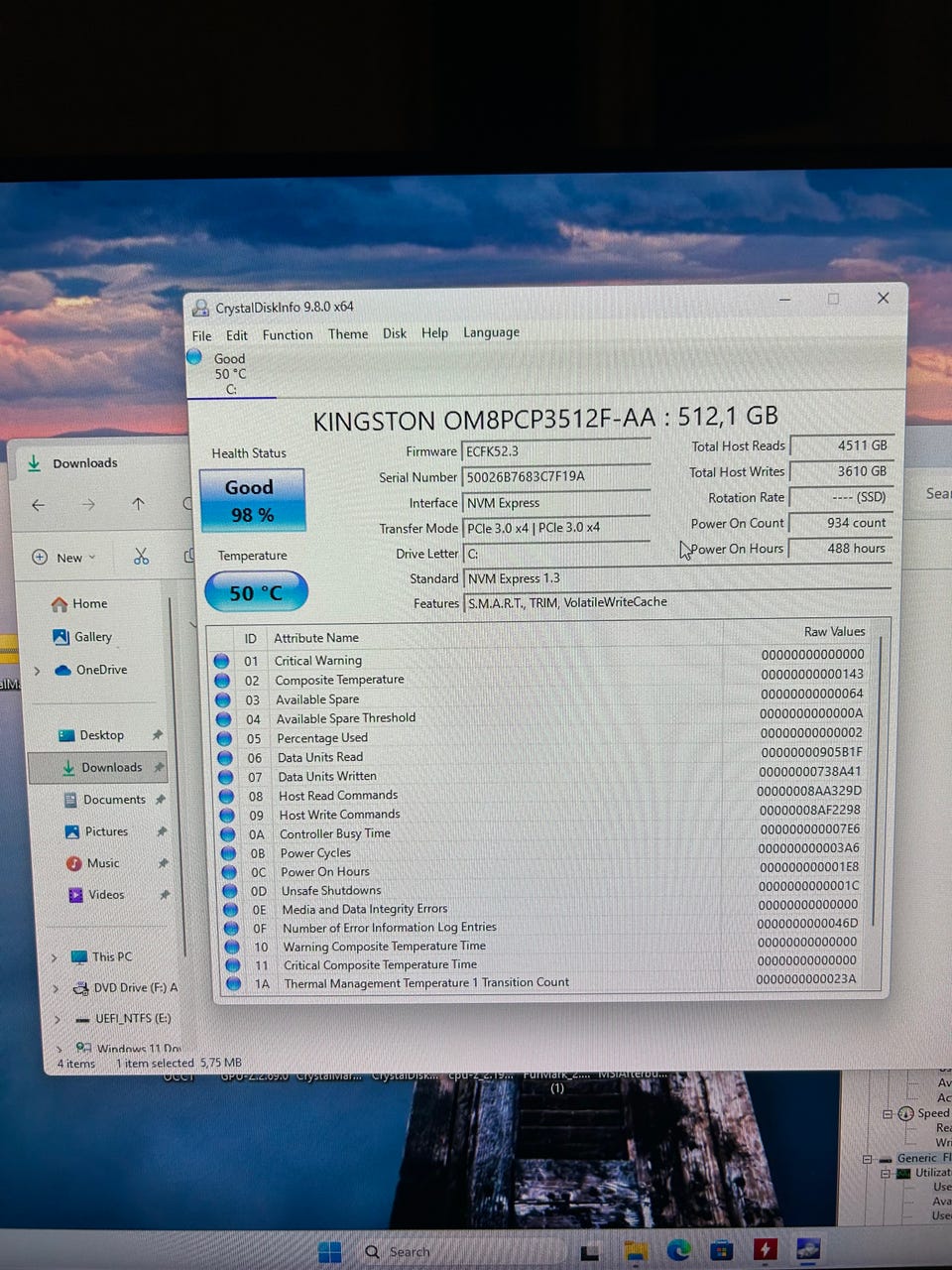Click the Good 98 % health status button
The image size is (952, 1270).
tap(252, 501)
